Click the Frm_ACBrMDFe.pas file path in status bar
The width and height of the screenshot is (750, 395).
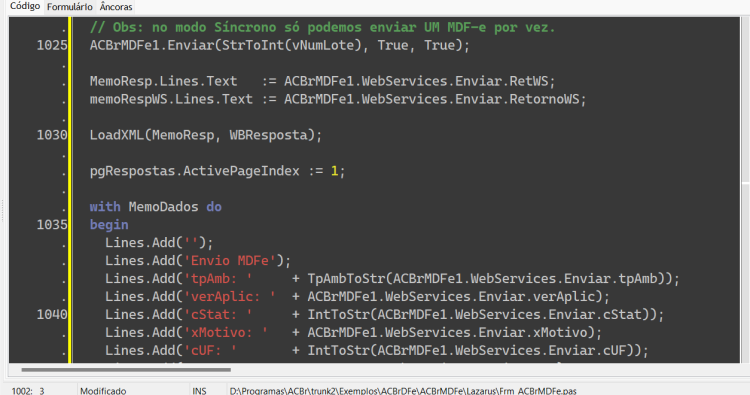[403, 391]
